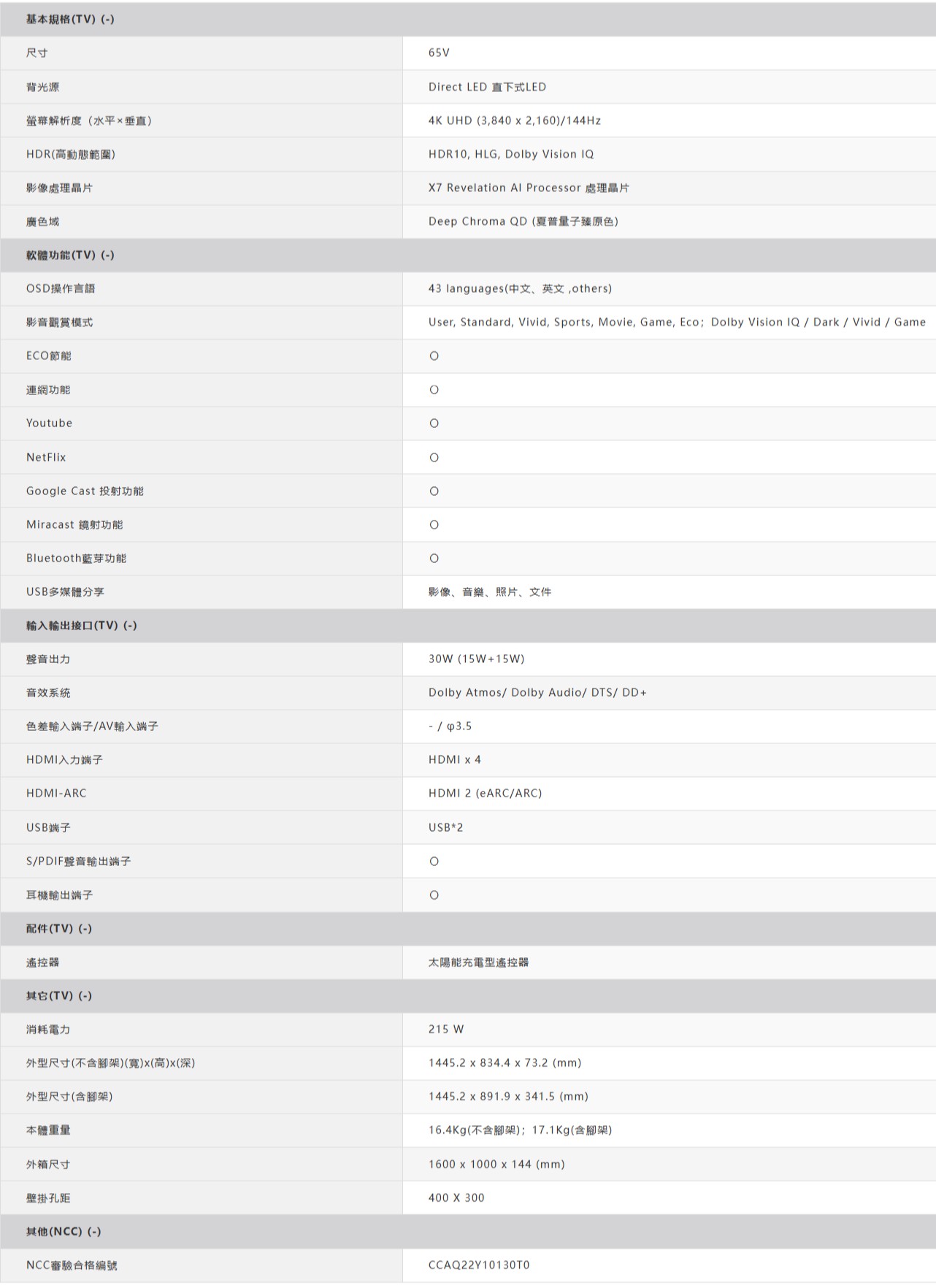The height and width of the screenshot is (1288, 936).
Task: Click the 壁掛孔距 400 X 300 value
Action: [x=456, y=1197]
